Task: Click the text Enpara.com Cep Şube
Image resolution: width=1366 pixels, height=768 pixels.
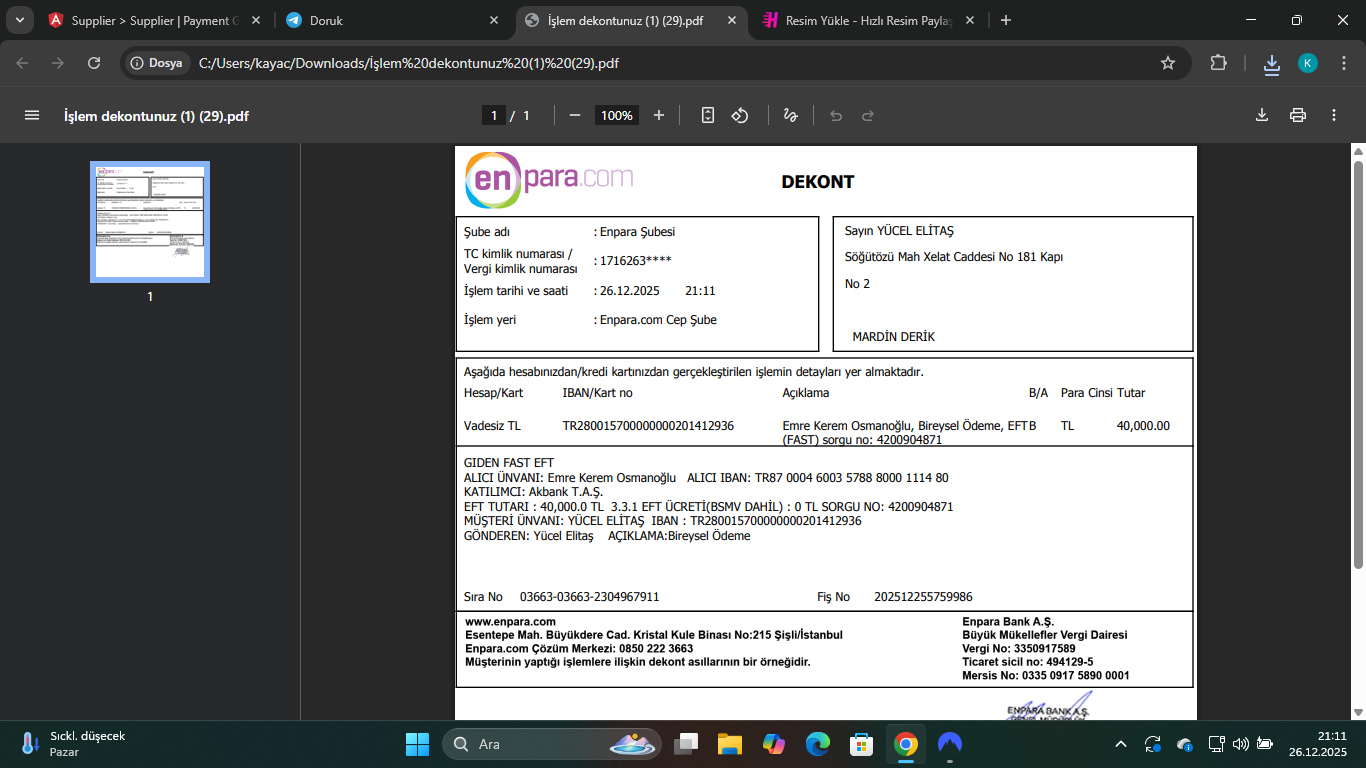Action: pyautogui.click(x=658, y=320)
